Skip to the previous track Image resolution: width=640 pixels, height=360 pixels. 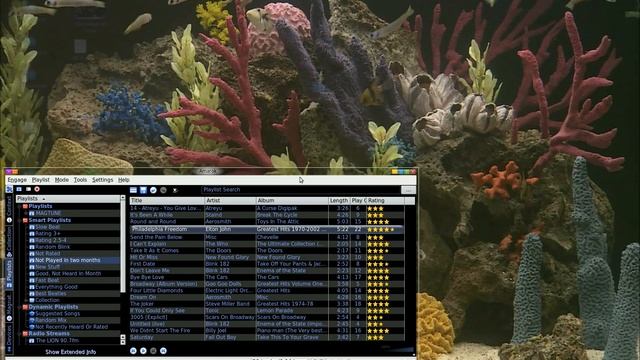[x=133, y=351]
